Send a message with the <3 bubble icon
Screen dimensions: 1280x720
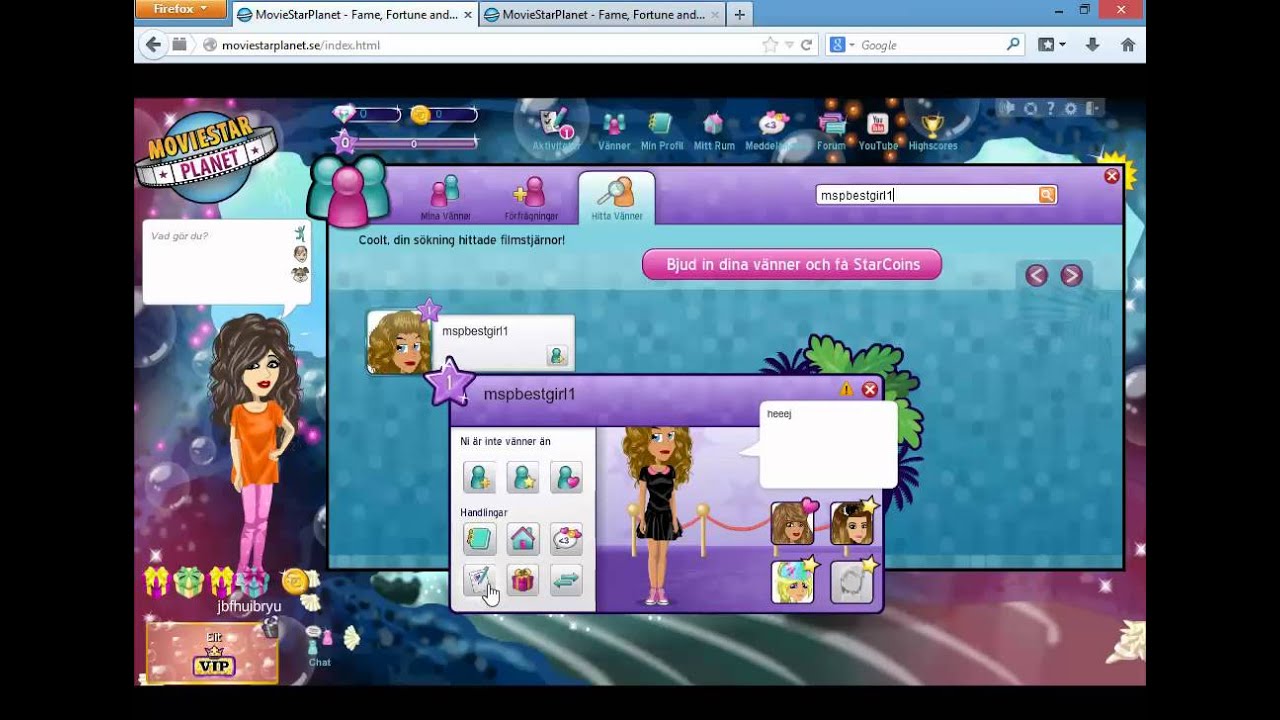pyautogui.click(x=566, y=539)
